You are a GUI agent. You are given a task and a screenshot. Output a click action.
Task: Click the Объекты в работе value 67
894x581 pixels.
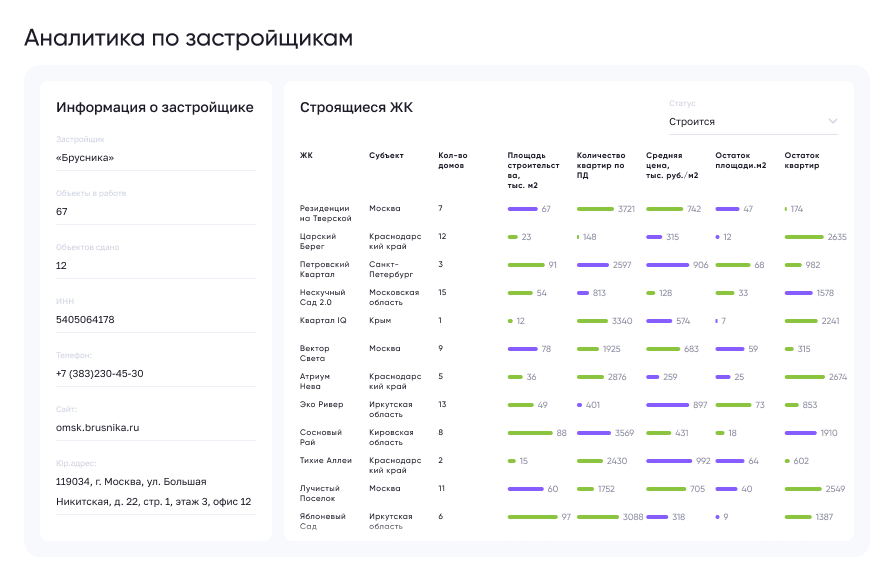62,212
